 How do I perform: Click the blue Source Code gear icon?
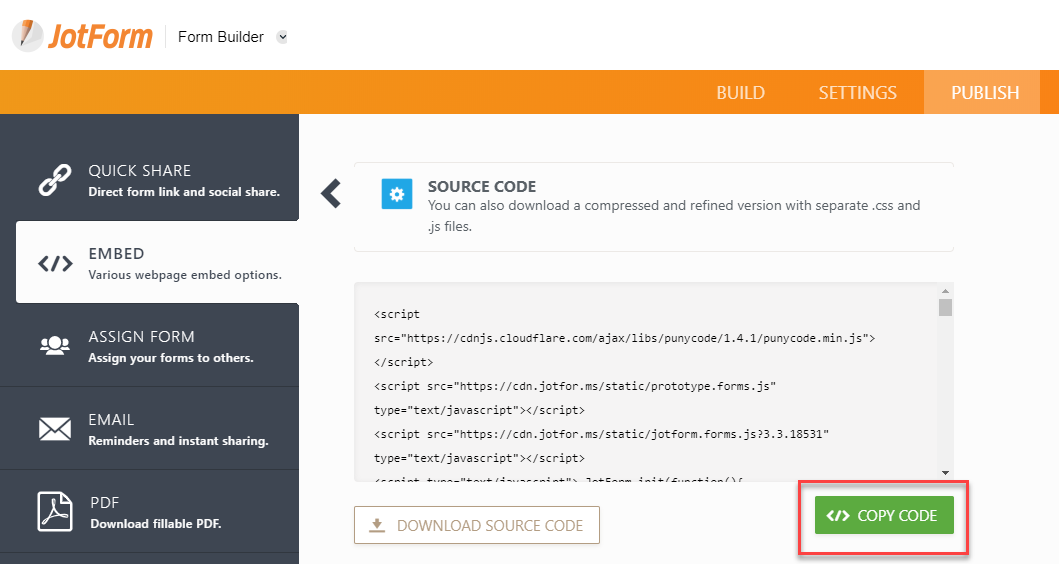coord(396,194)
